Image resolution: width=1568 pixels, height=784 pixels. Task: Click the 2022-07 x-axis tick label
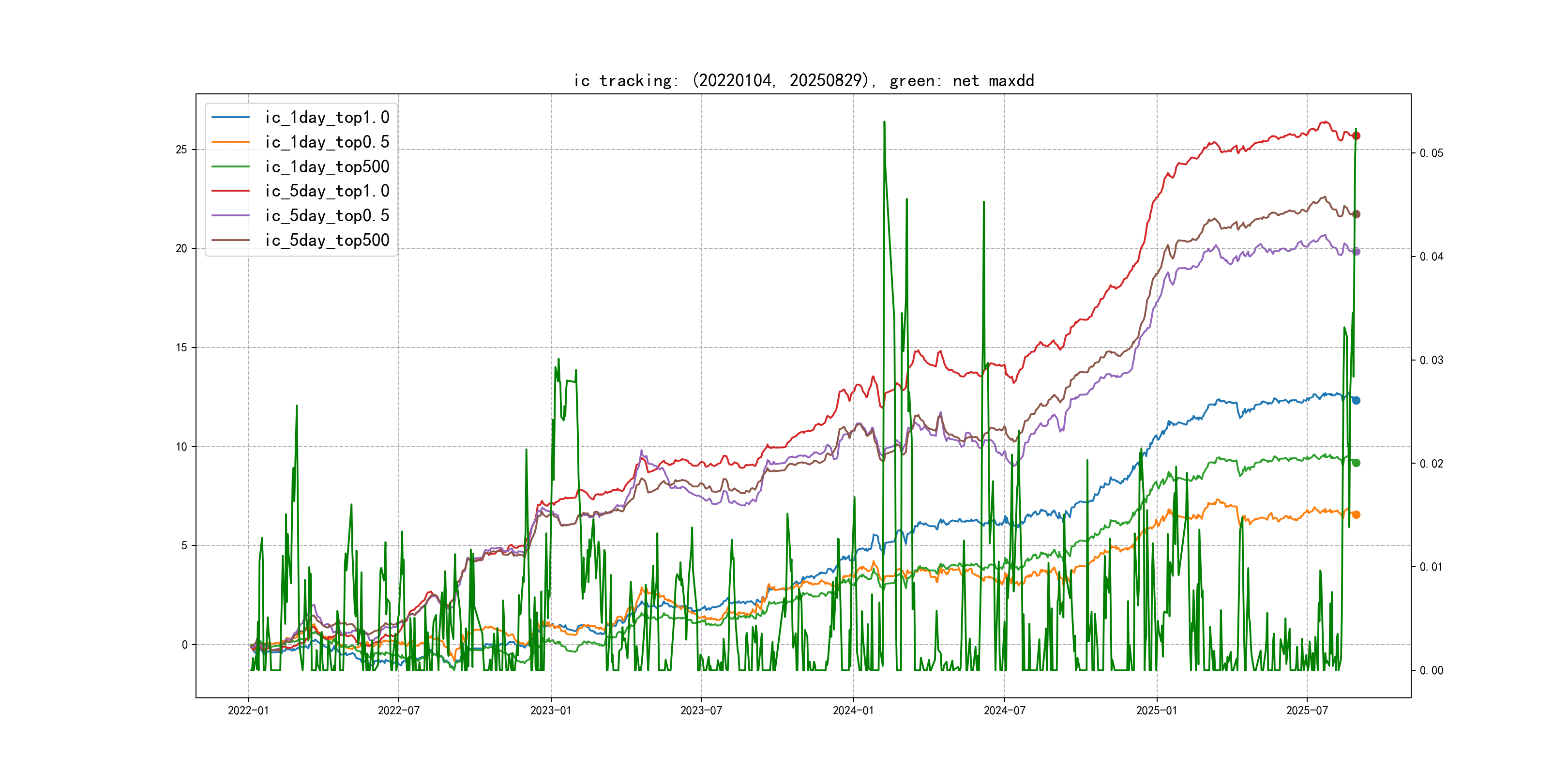click(399, 710)
